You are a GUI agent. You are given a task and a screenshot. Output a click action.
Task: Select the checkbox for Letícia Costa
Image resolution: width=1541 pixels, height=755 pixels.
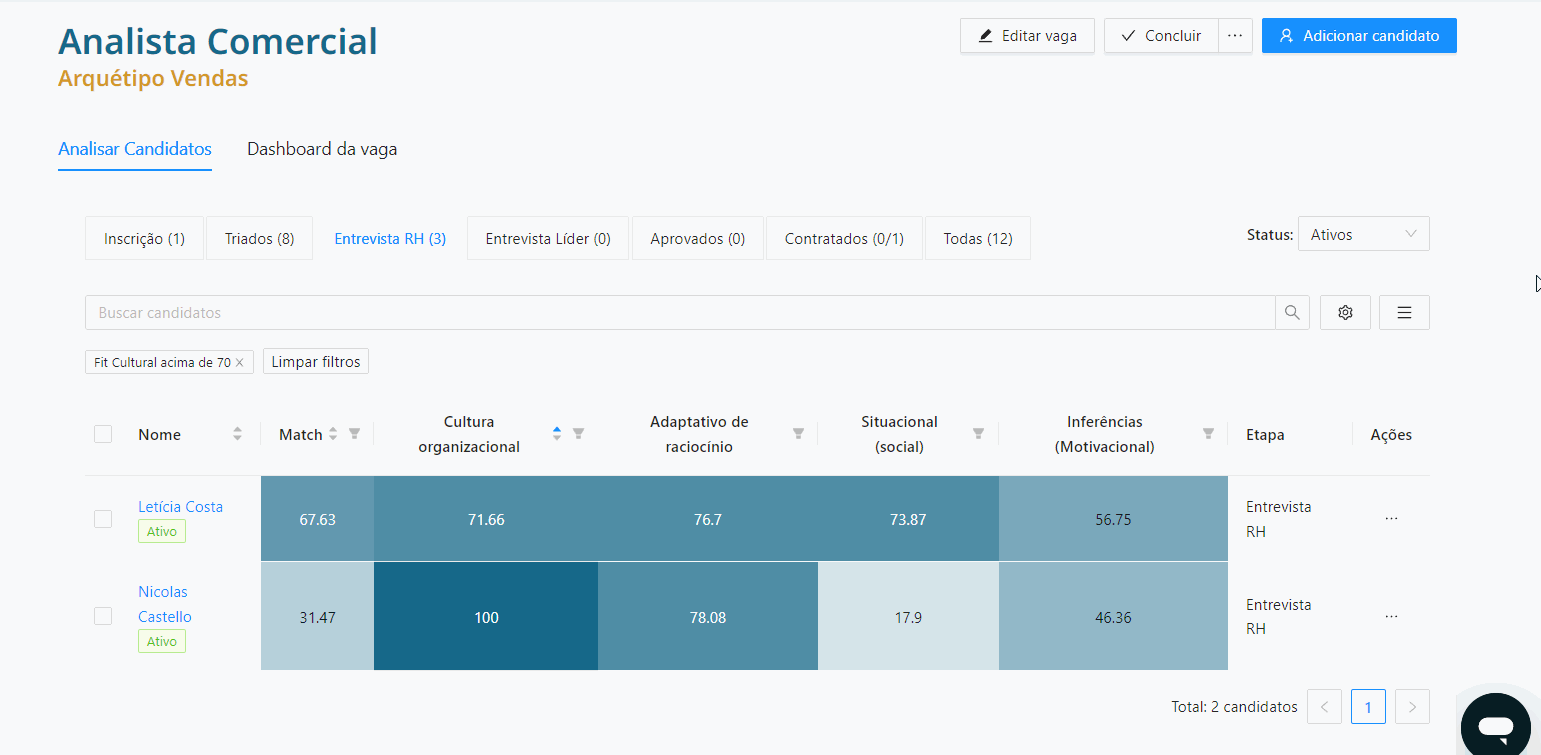[103, 518]
